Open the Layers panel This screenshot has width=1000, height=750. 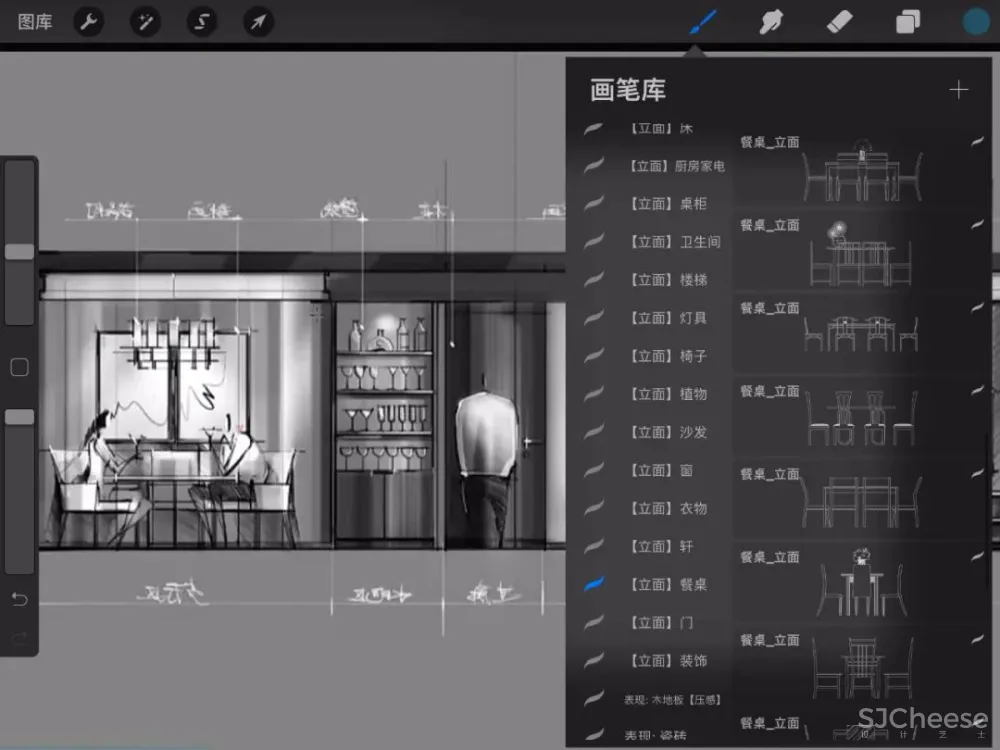pos(907,22)
